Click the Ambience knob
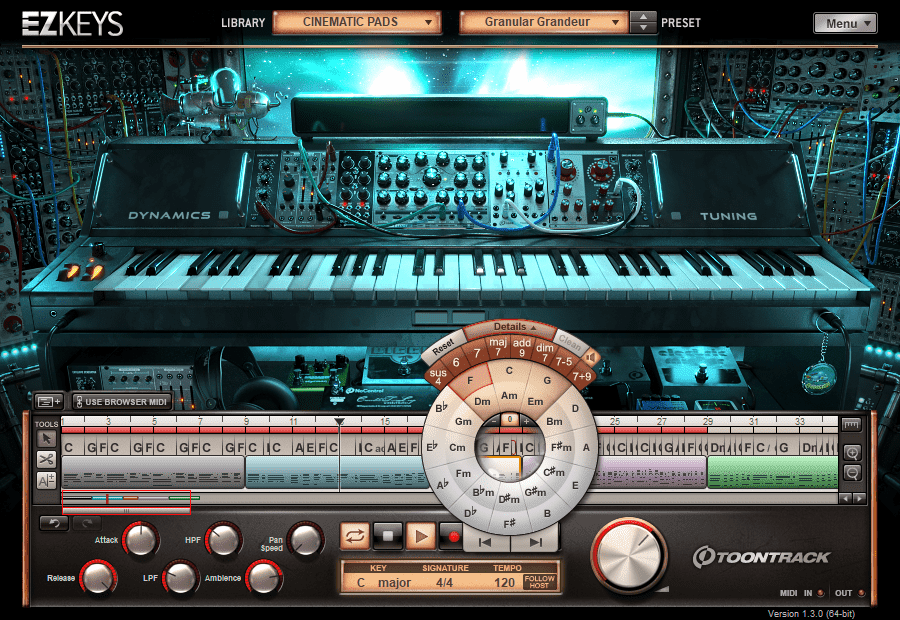 point(264,578)
